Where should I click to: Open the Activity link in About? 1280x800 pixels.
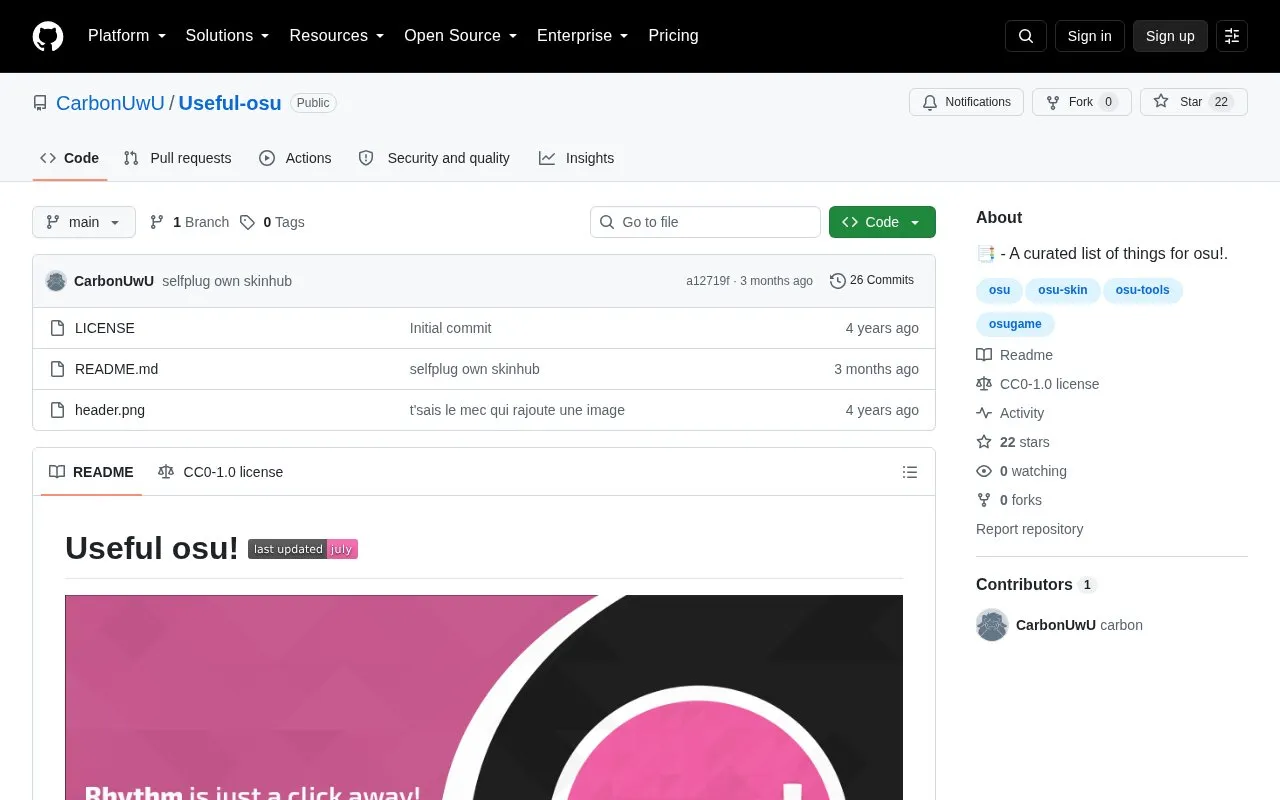pyautogui.click(x=1010, y=413)
